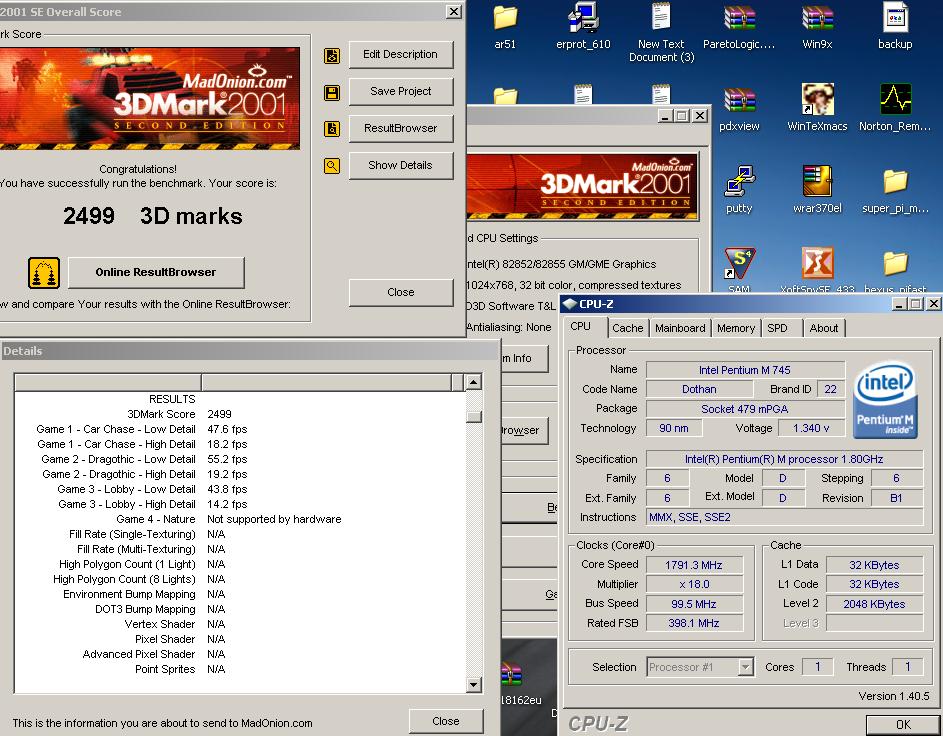Select the hexus_pifast folder icon
The image size is (943, 736).
[895, 263]
